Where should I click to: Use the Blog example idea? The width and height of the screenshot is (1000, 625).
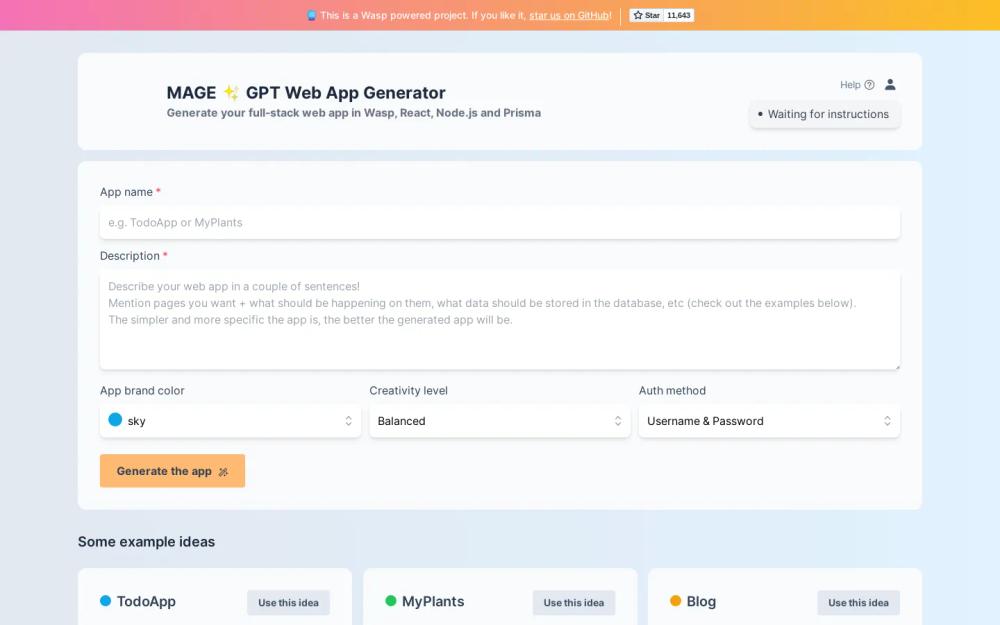(x=858, y=603)
